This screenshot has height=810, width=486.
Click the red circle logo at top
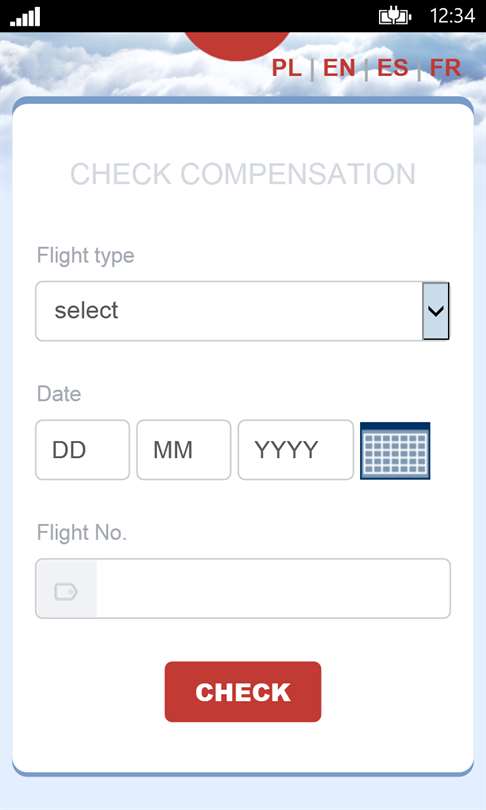coord(238,45)
